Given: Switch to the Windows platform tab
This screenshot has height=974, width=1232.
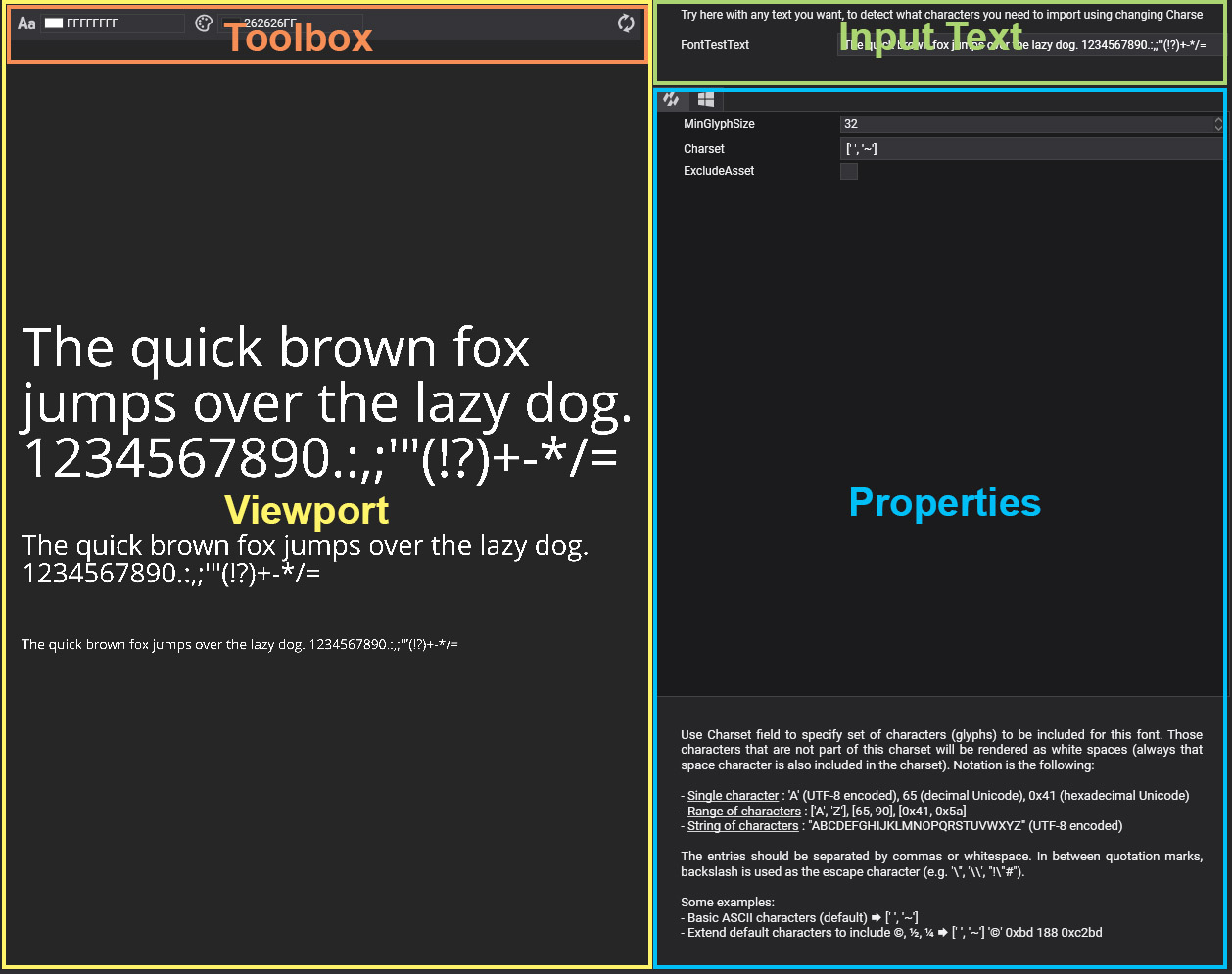Looking at the screenshot, I should (x=705, y=99).
